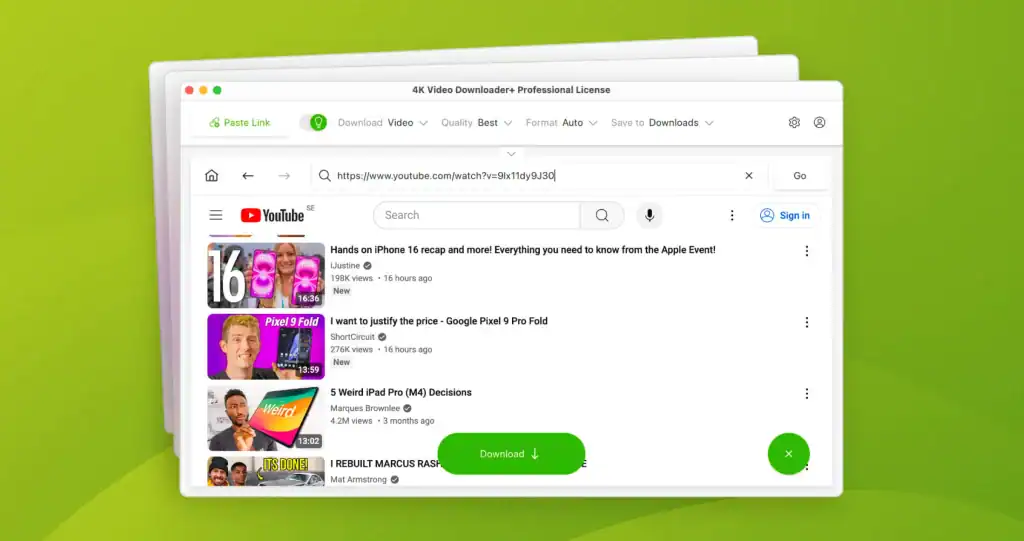Viewport: 1024px width, 541px height.
Task: Click the '276K views' text
Action: (x=351, y=350)
